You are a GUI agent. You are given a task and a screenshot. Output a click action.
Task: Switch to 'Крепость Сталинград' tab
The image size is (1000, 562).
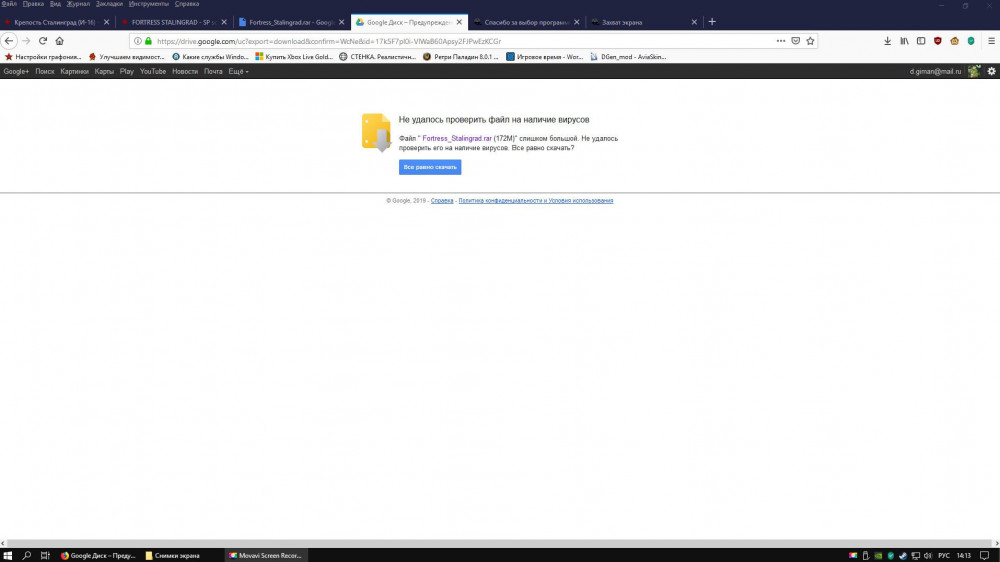click(x=55, y=22)
